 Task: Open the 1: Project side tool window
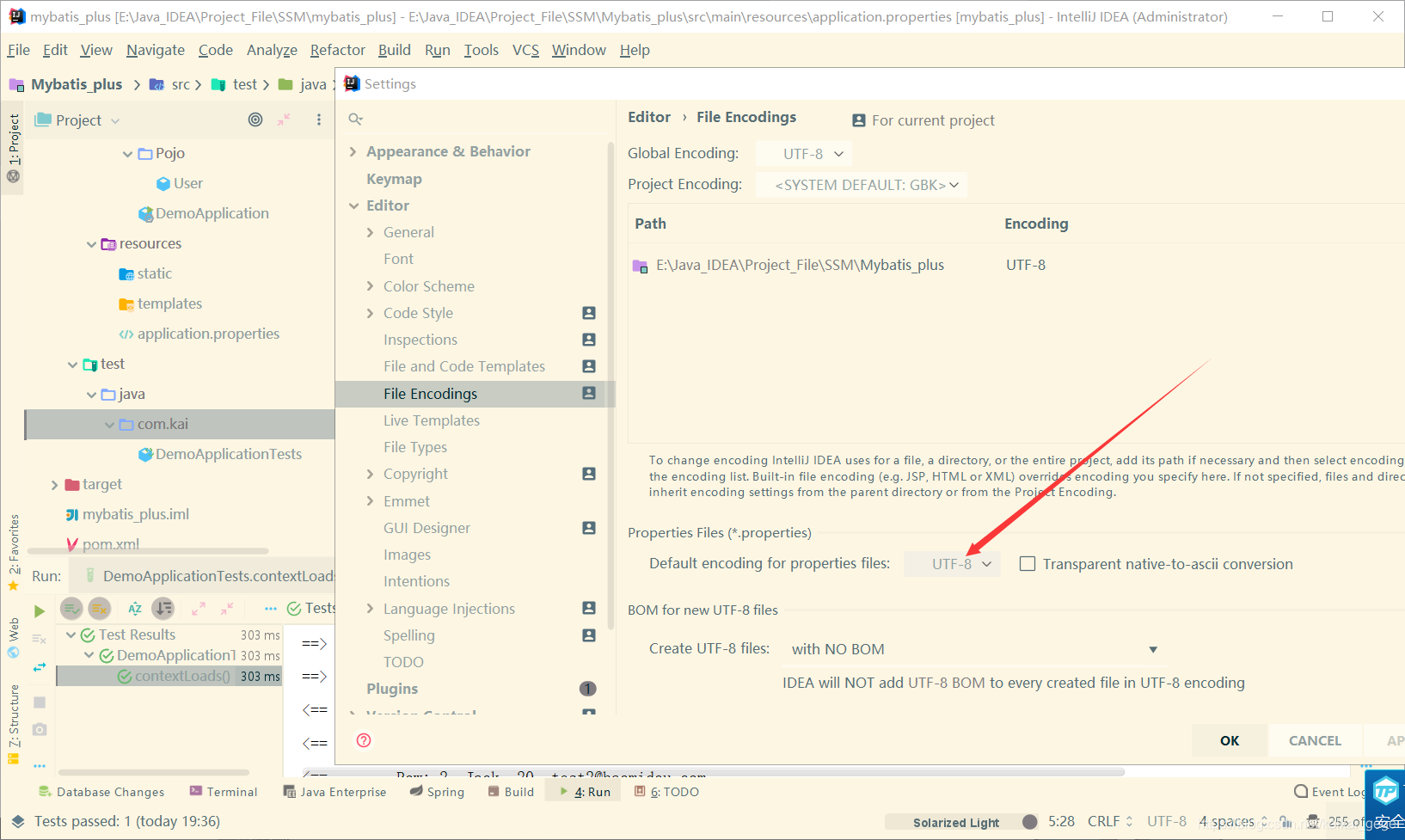tap(13, 139)
